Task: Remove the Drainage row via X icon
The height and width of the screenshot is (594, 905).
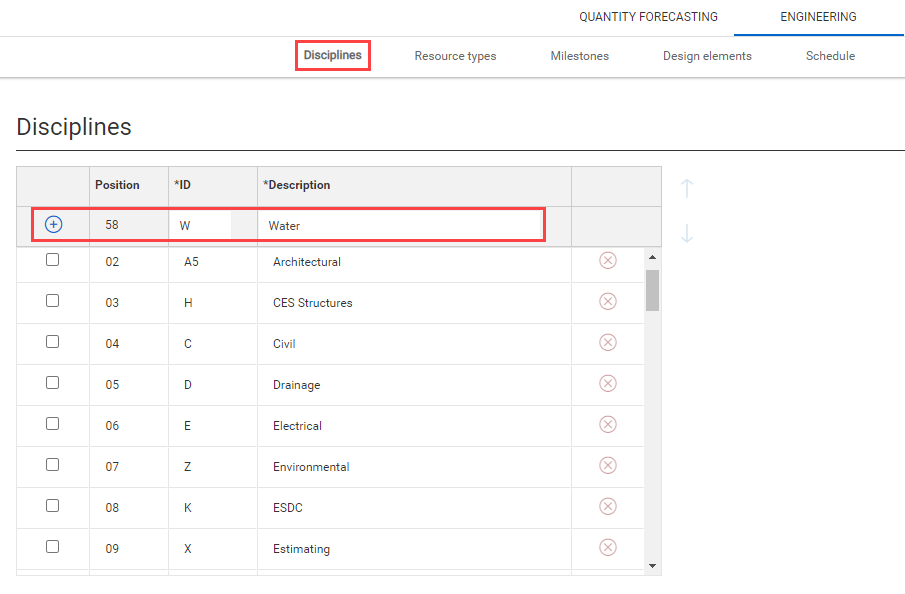Action: click(x=608, y=383)
